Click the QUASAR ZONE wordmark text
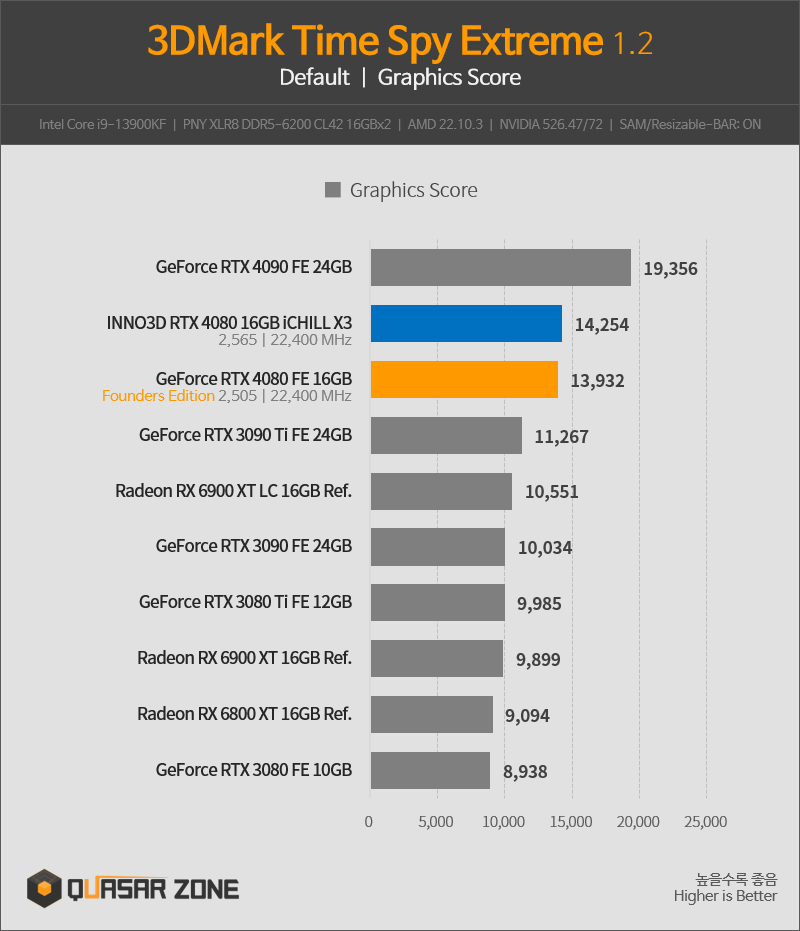The width and height of the screenshot is (800, 931). click(153, 889)
